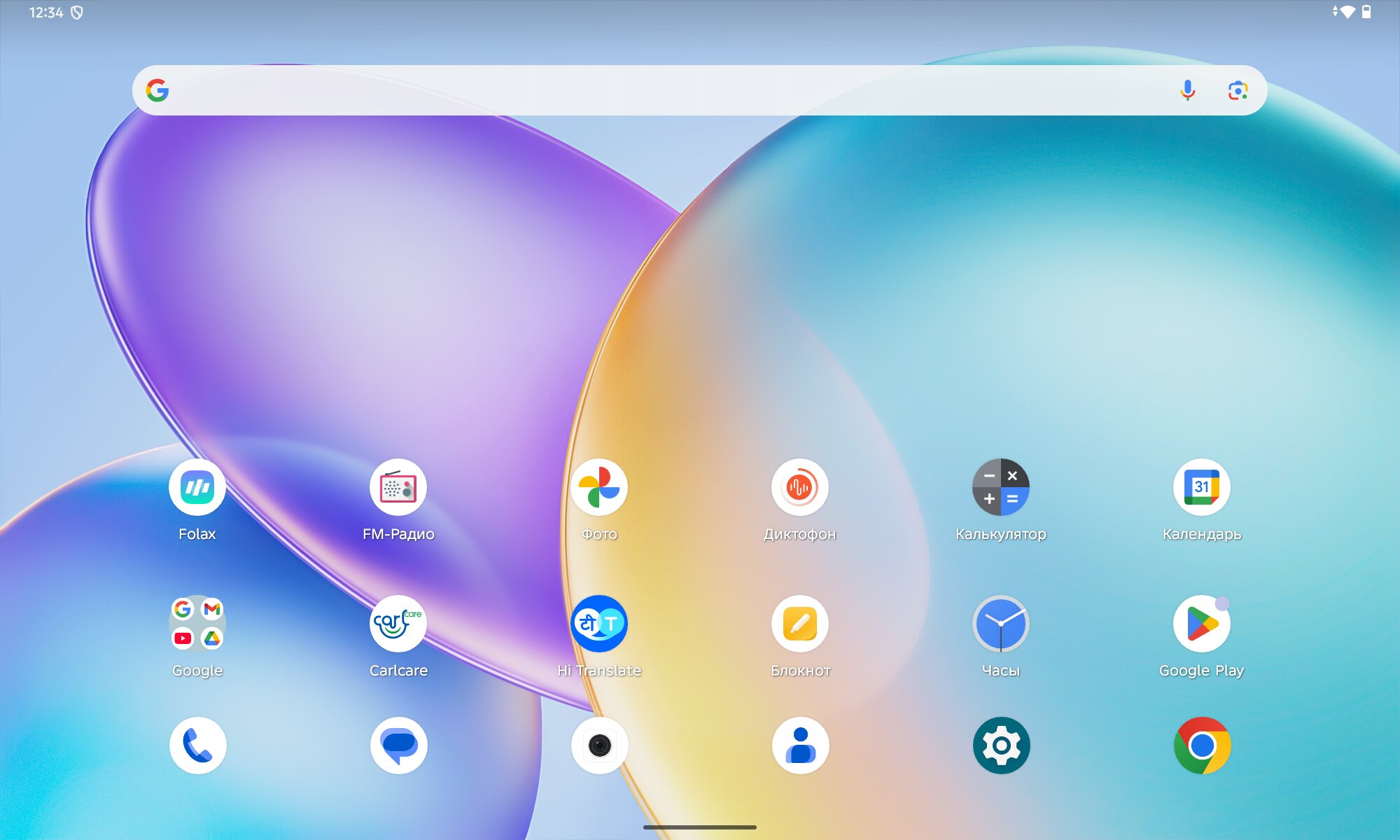Open Google Photos (Фото)
Screen dimensions: 1400x840
(x=599, y=487)
